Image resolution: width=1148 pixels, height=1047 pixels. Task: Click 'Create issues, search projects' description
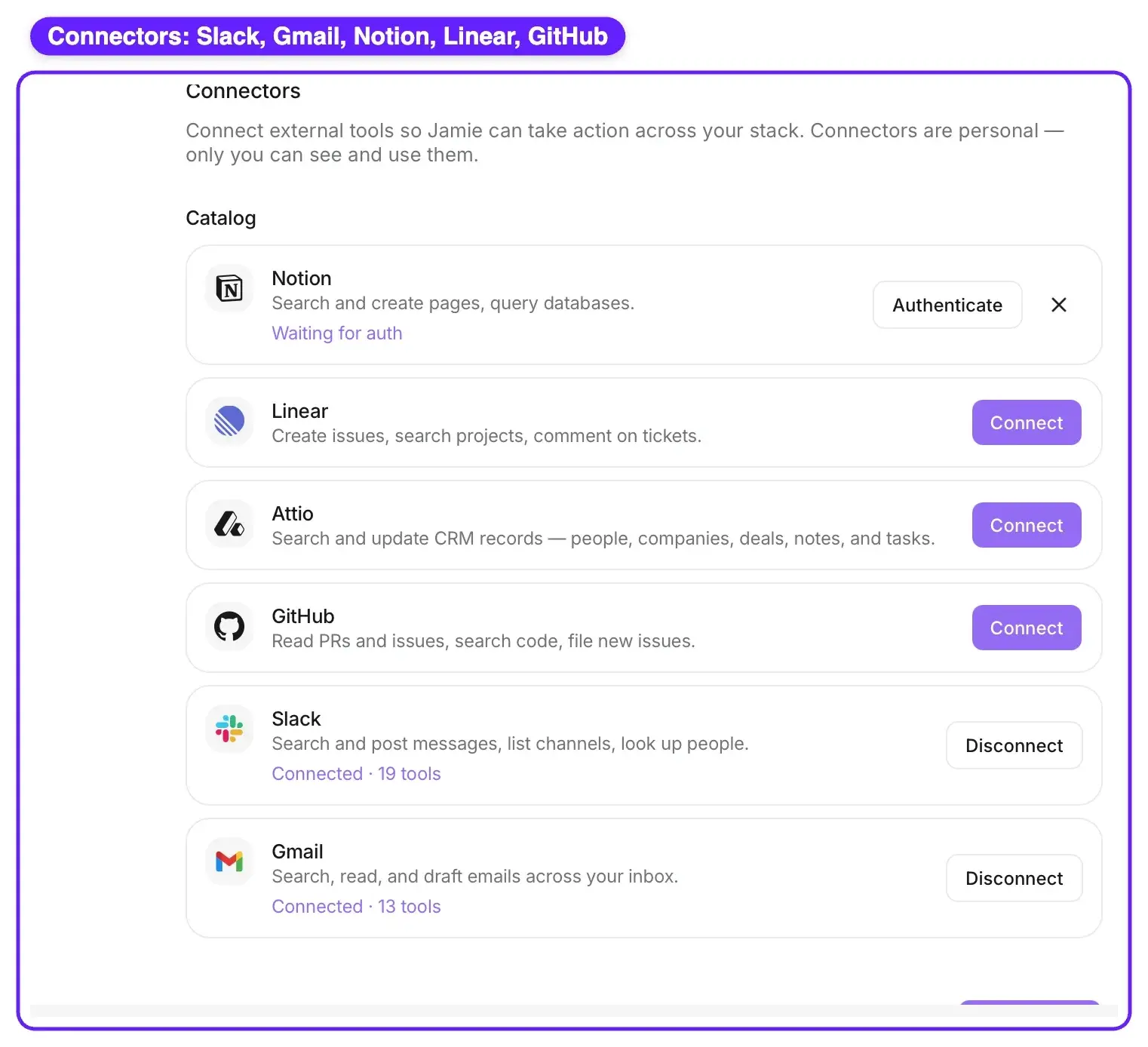487,436
